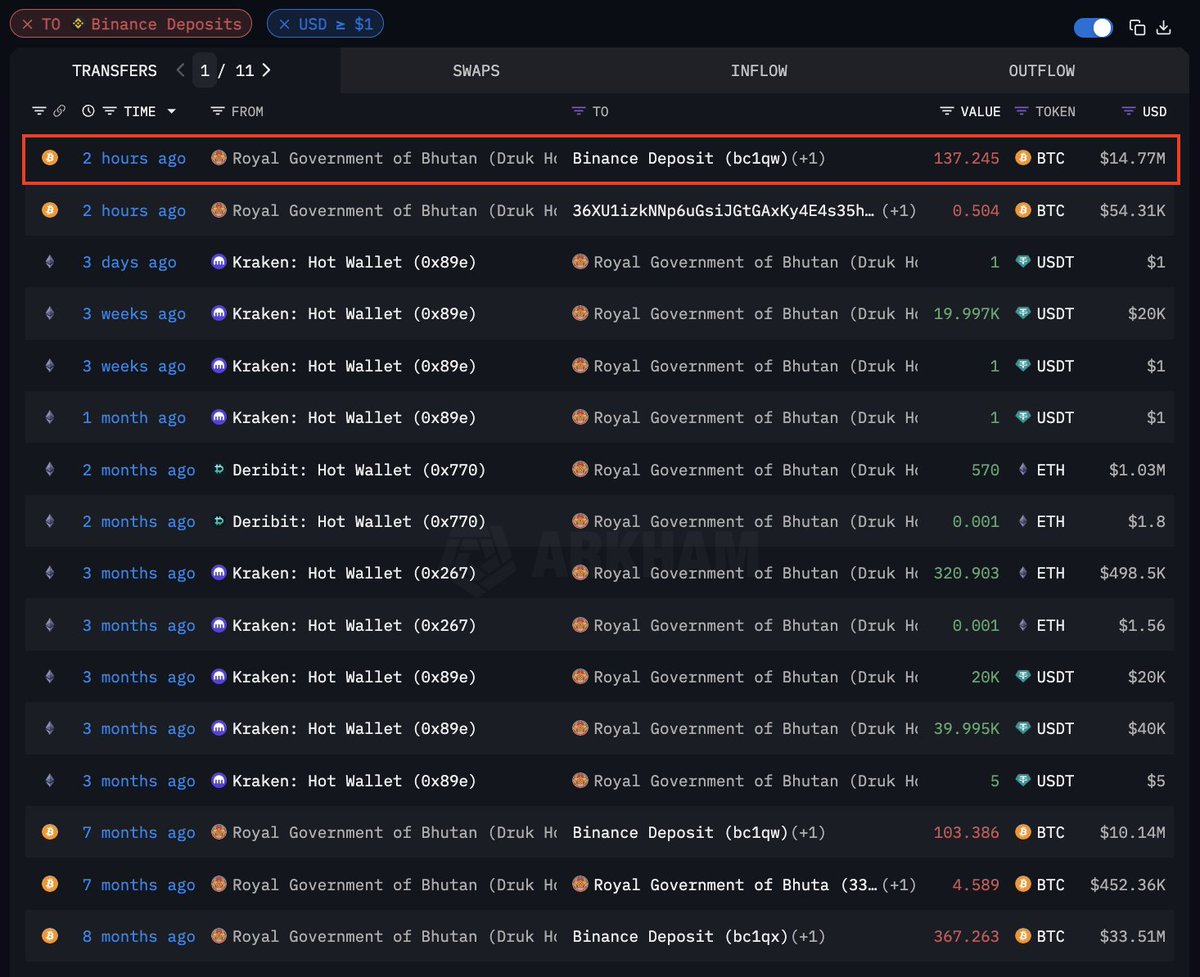
Task: Click the previous page chevron before 1/11
Action: point(180,70)
